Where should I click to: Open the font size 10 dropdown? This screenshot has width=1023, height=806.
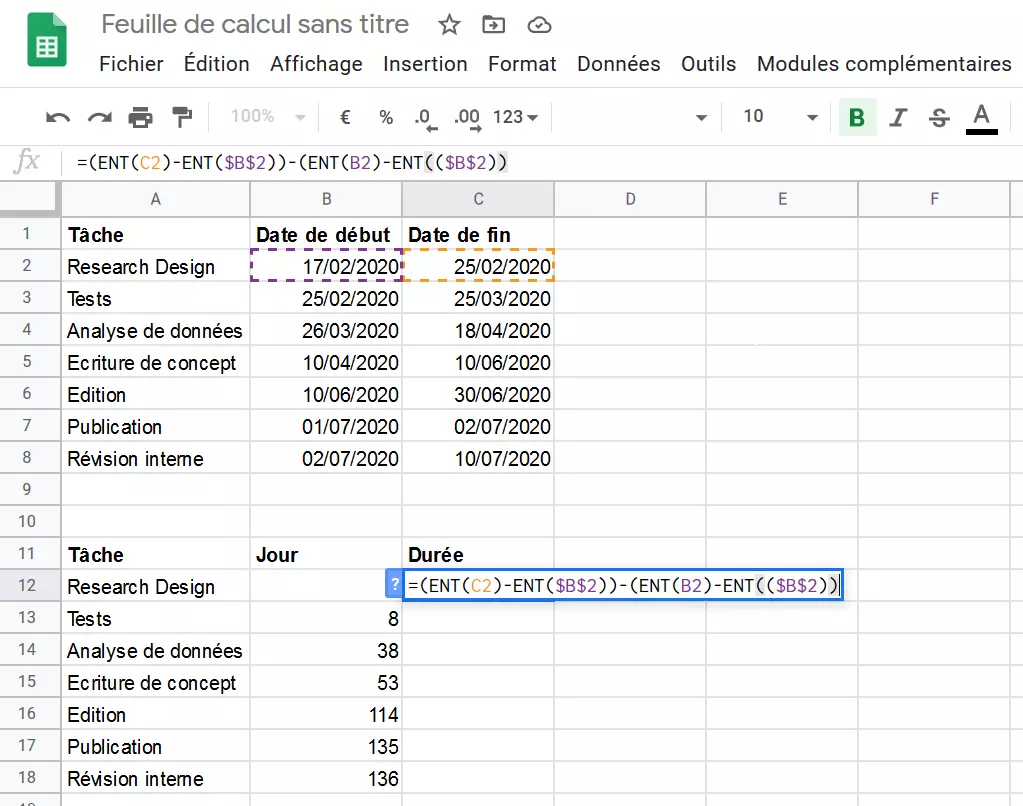(x=780, y=117)
